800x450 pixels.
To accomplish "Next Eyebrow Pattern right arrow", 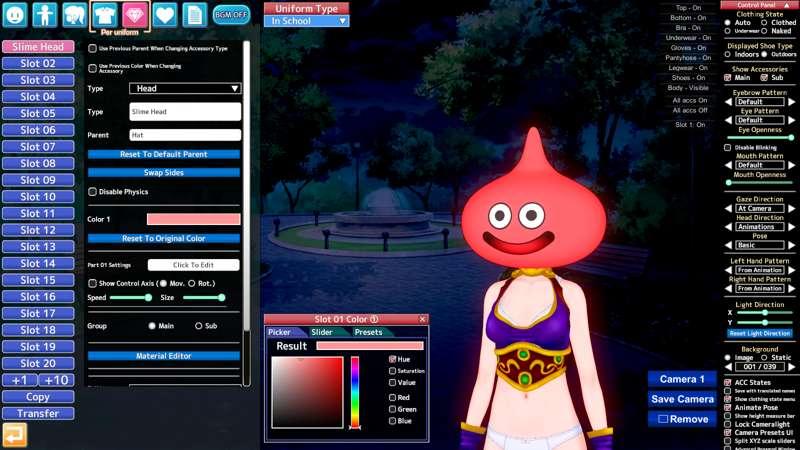I will tap(791, 102).
